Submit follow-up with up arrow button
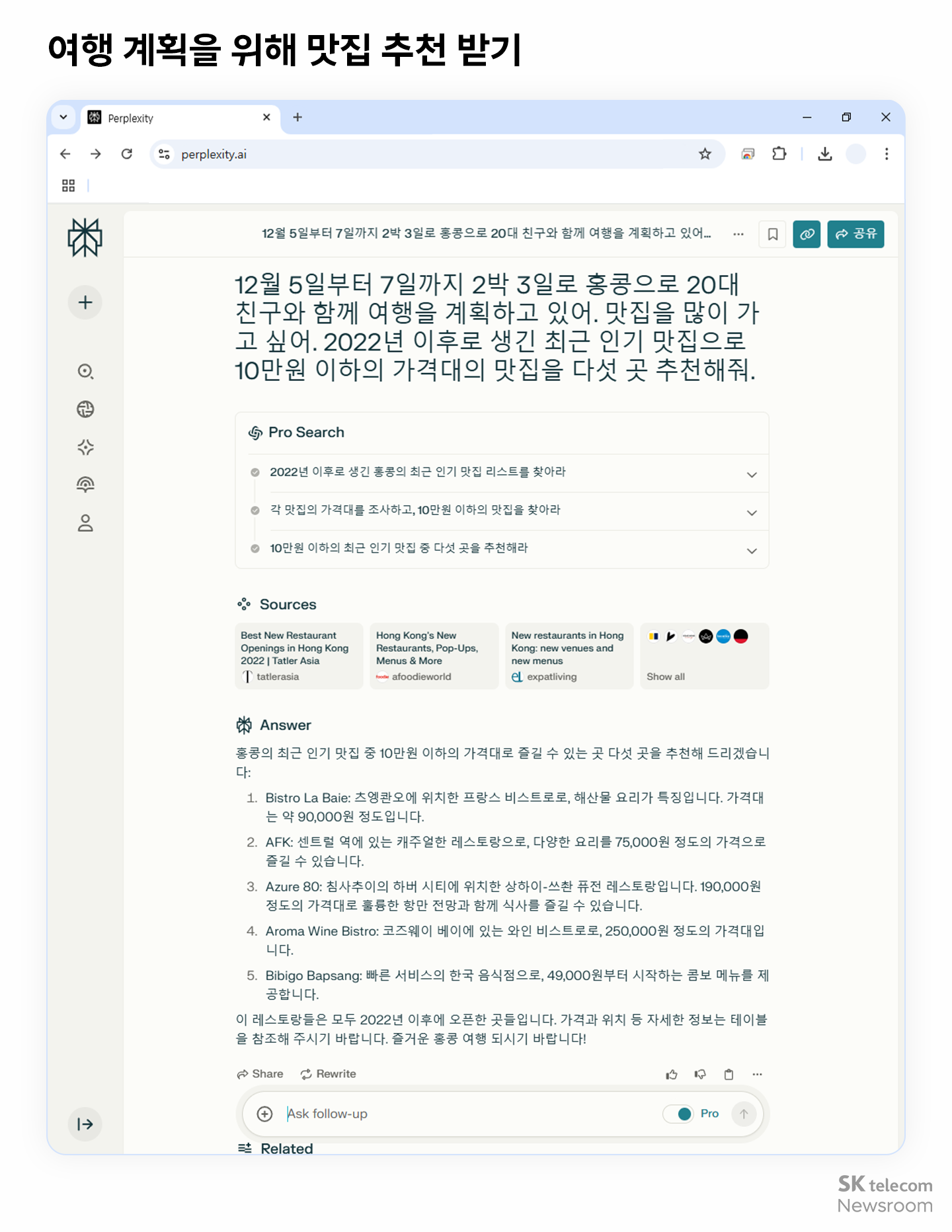This screenshot has height=1232, width=952. pyautogui.click(x=744, y=1114)
